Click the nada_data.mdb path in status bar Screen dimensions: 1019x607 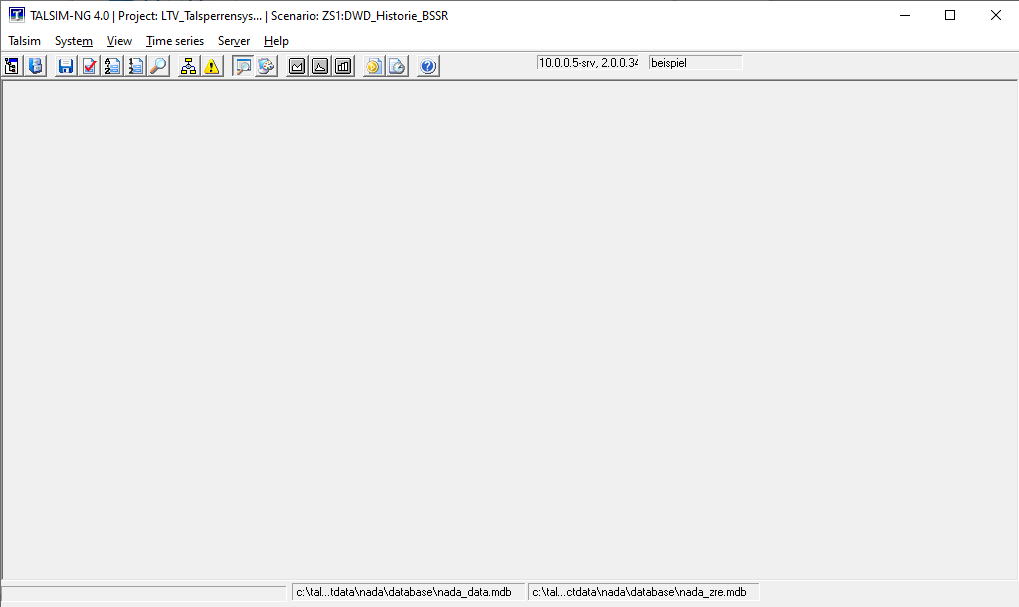point(408,593)
